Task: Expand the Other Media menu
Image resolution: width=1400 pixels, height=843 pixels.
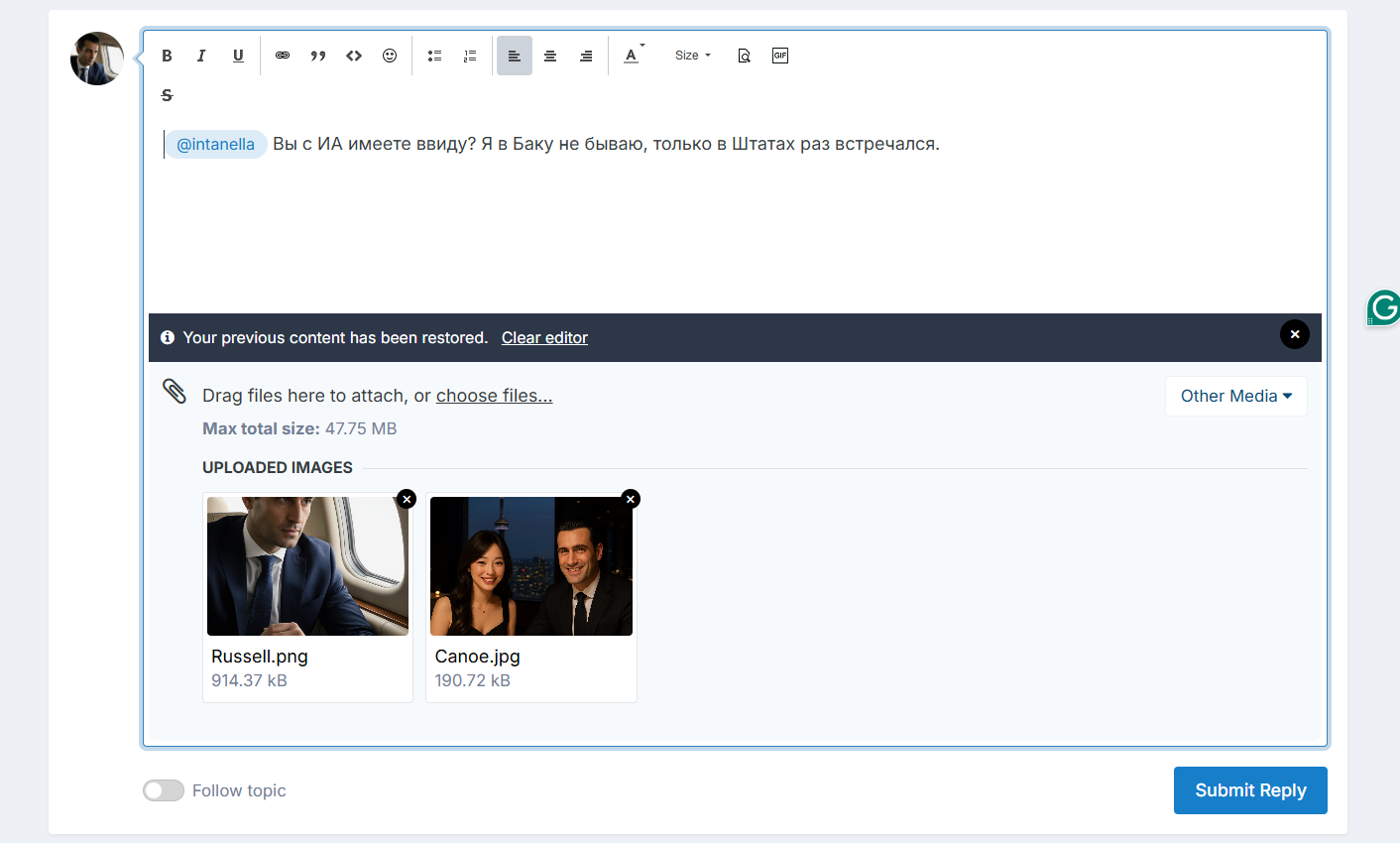Action: click(1235, 396)
